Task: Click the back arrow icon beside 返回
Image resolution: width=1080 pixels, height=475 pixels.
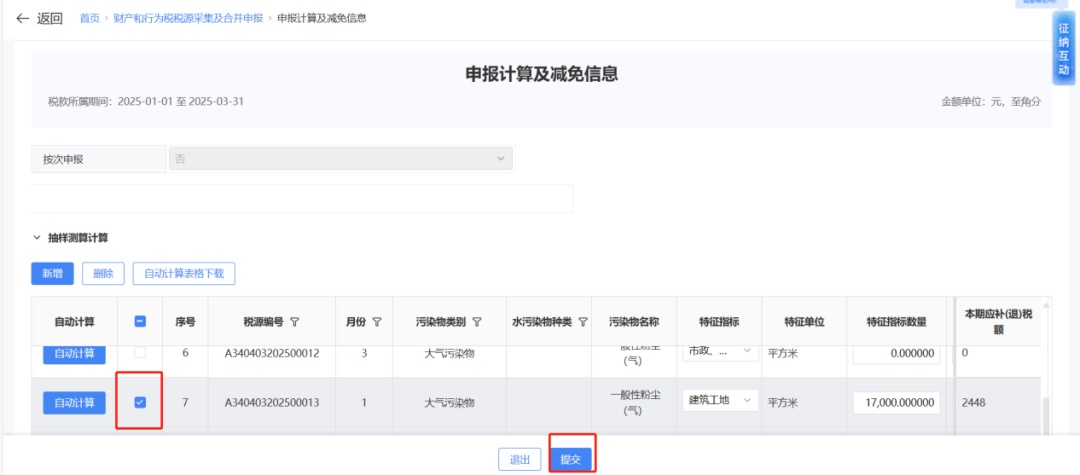Action: (22, 19)
